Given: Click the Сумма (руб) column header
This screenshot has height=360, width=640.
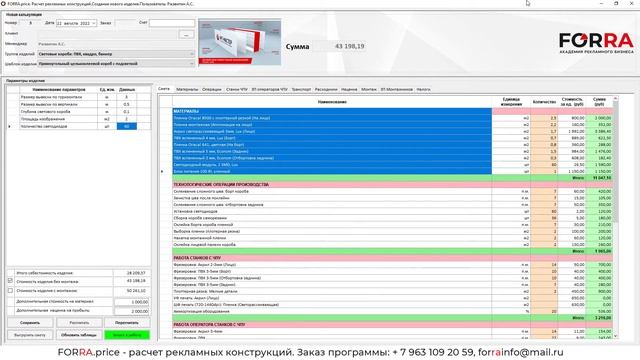Looking at the screenshot, I should (x=599, y=102).
